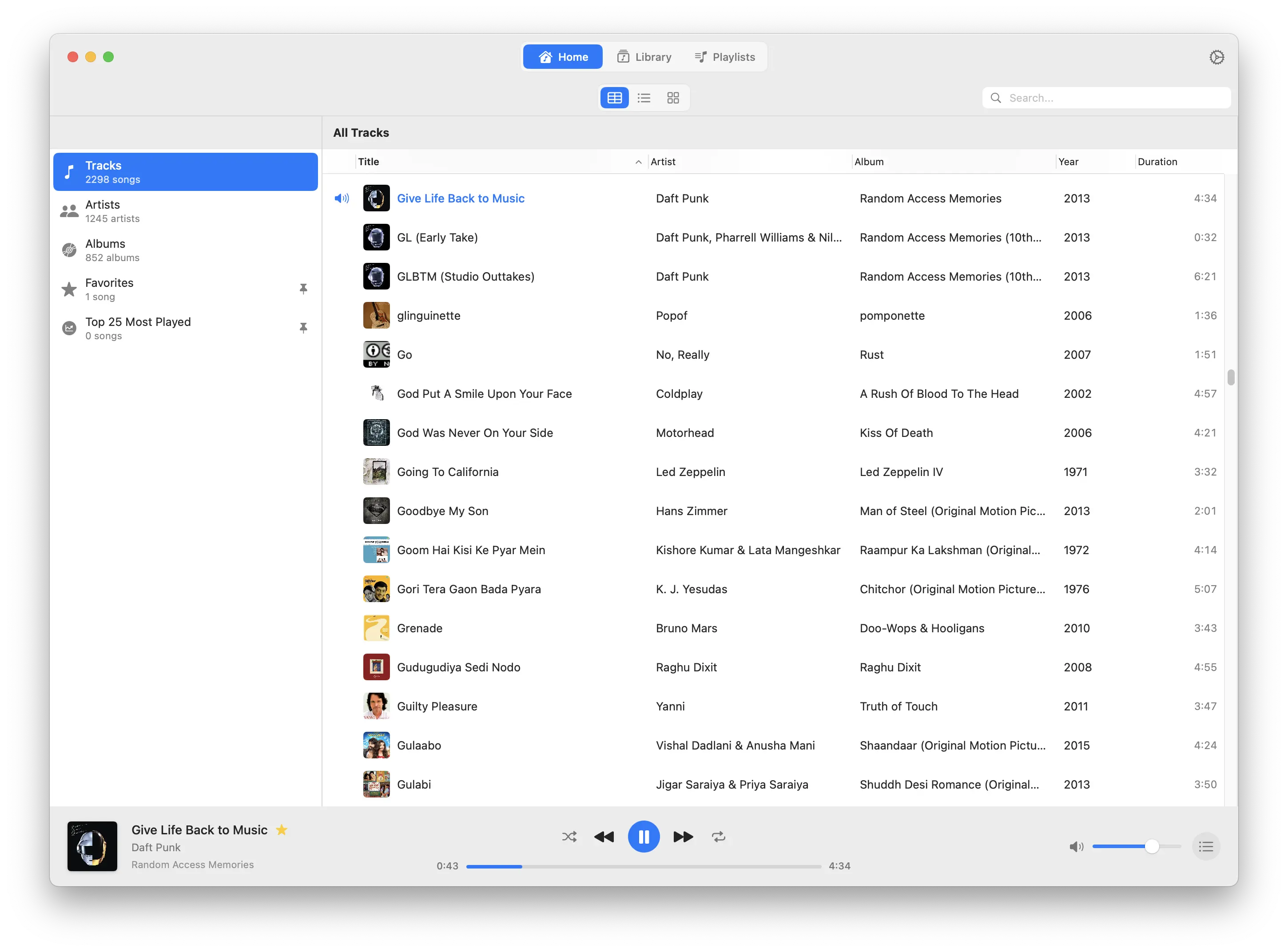Skip to previous track
Screen dimensions: 1288x952
point(604,837)
